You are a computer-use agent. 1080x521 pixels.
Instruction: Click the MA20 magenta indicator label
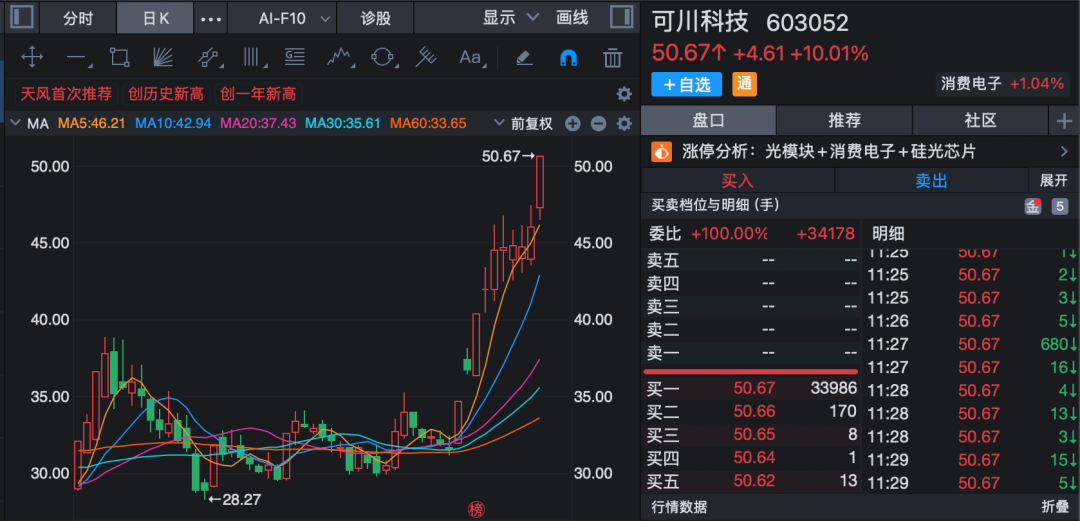pyautogui.click(x=258, y=124)
